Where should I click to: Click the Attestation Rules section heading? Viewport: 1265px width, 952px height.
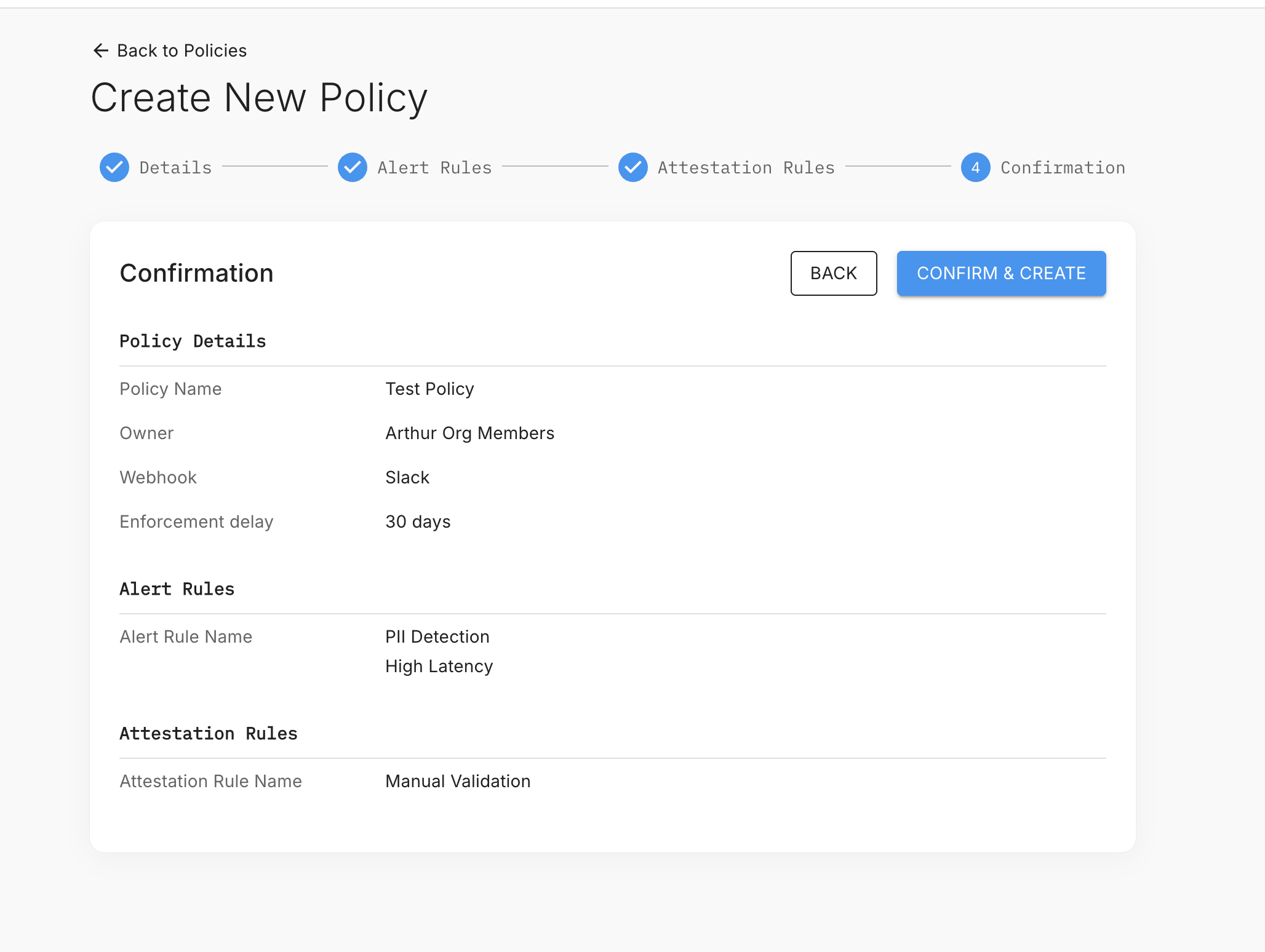coord(209,734)
